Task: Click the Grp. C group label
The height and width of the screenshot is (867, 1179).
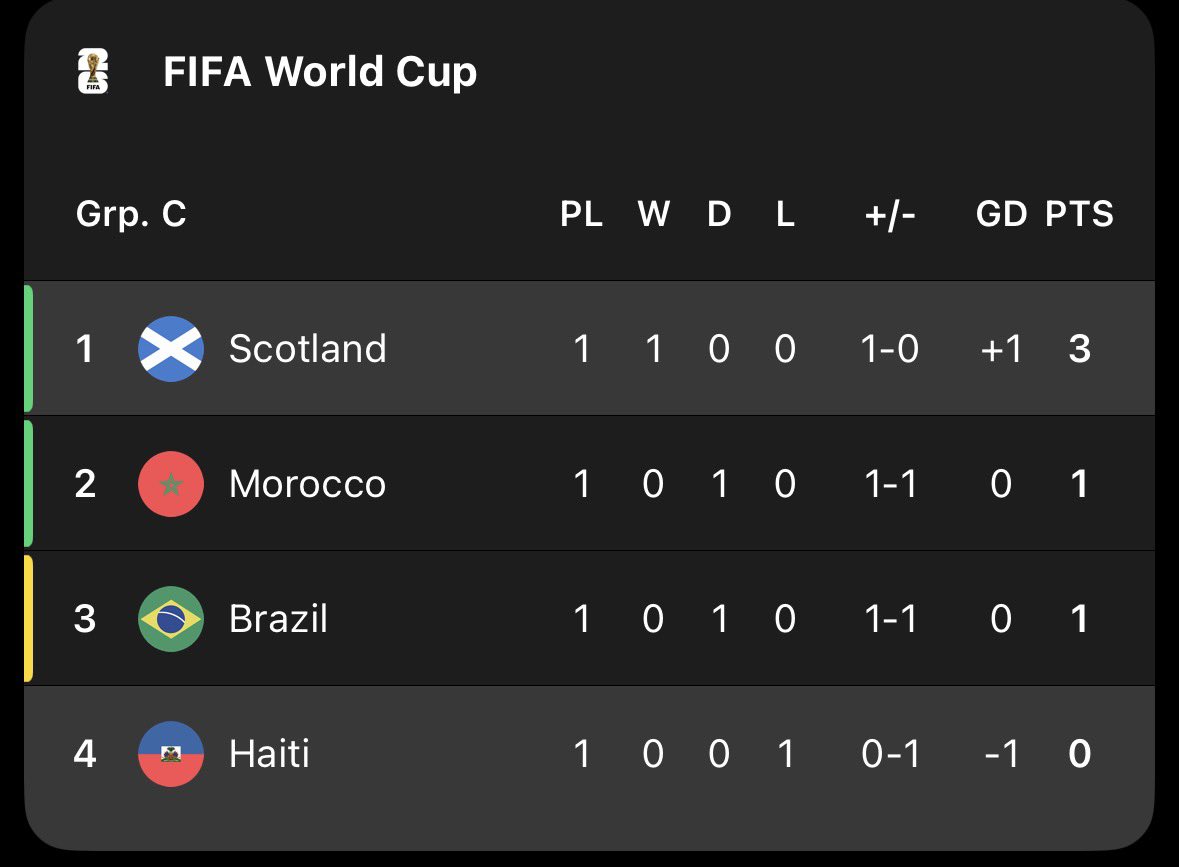Action: (131, 214)
